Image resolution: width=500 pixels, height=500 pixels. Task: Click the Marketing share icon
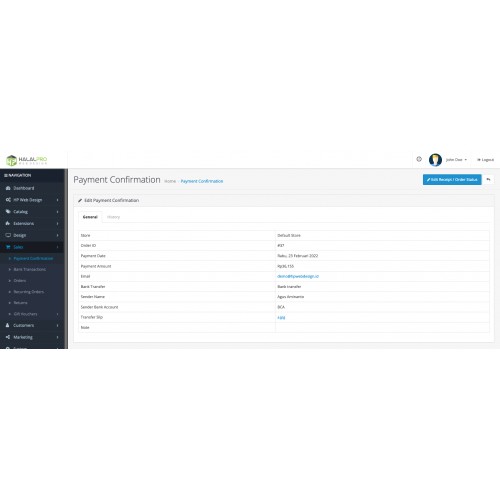coord(8,337)
